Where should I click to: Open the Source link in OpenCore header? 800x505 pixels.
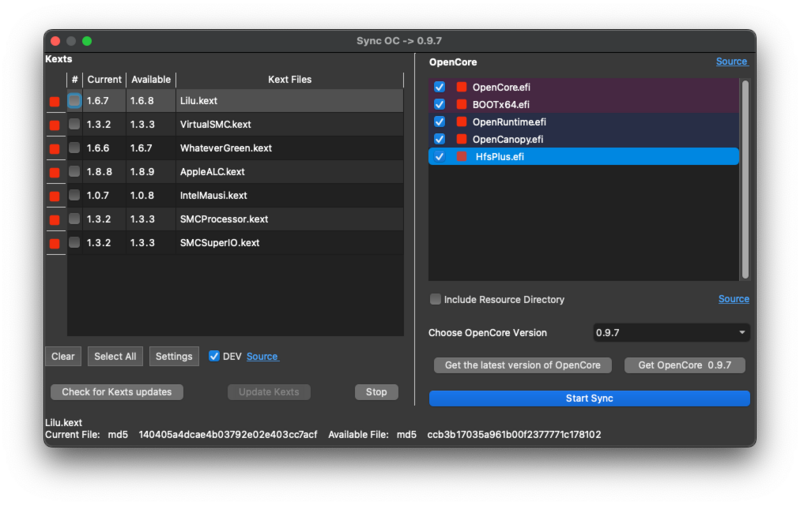tap(732, 62)
